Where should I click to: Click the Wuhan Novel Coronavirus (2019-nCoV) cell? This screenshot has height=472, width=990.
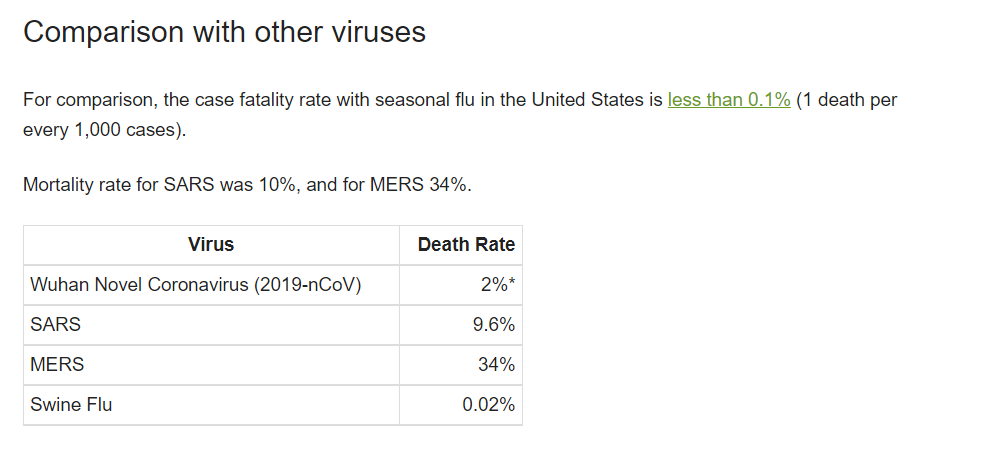212,285
